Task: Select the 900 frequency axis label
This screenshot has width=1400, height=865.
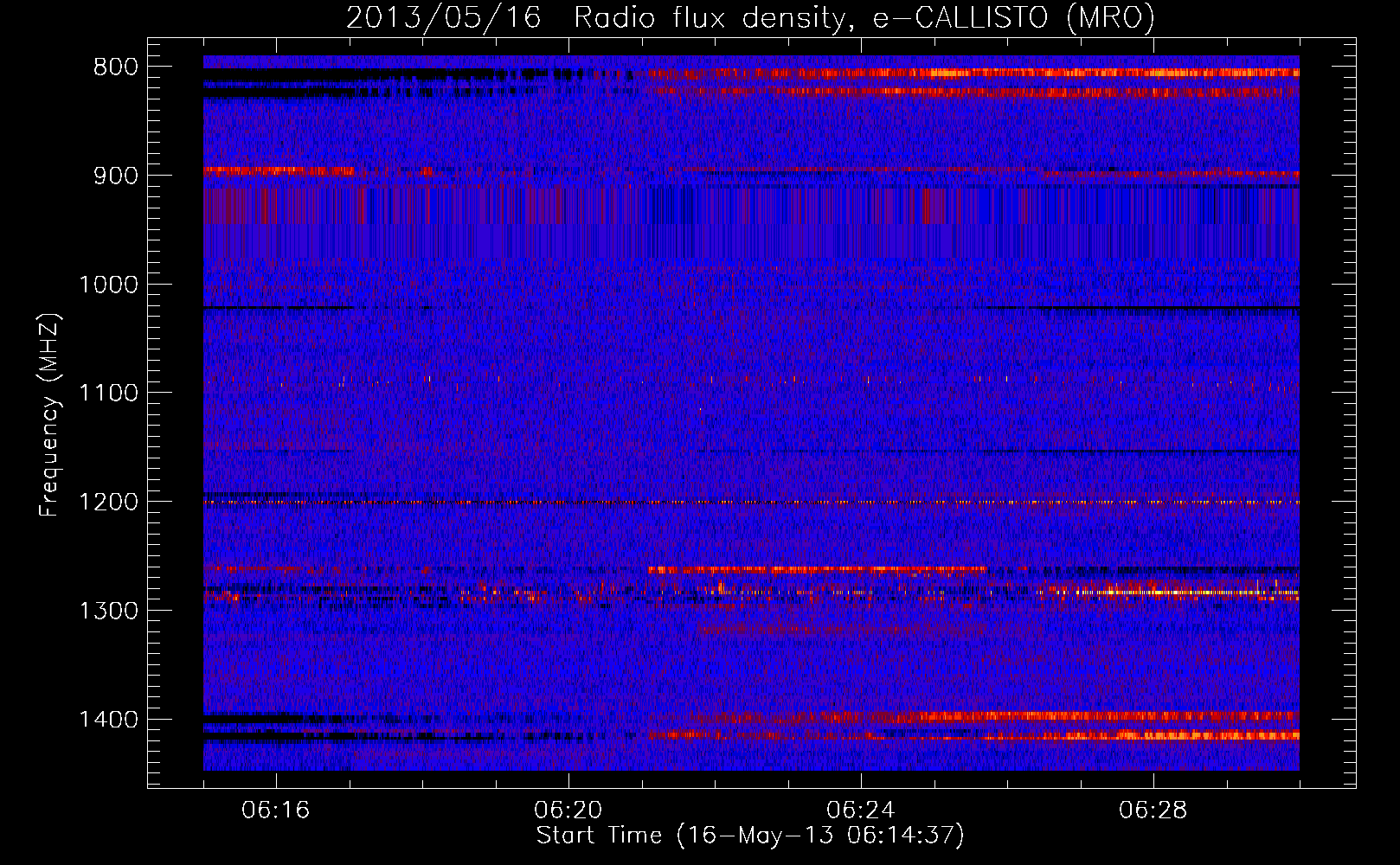Action: [116, 176]
